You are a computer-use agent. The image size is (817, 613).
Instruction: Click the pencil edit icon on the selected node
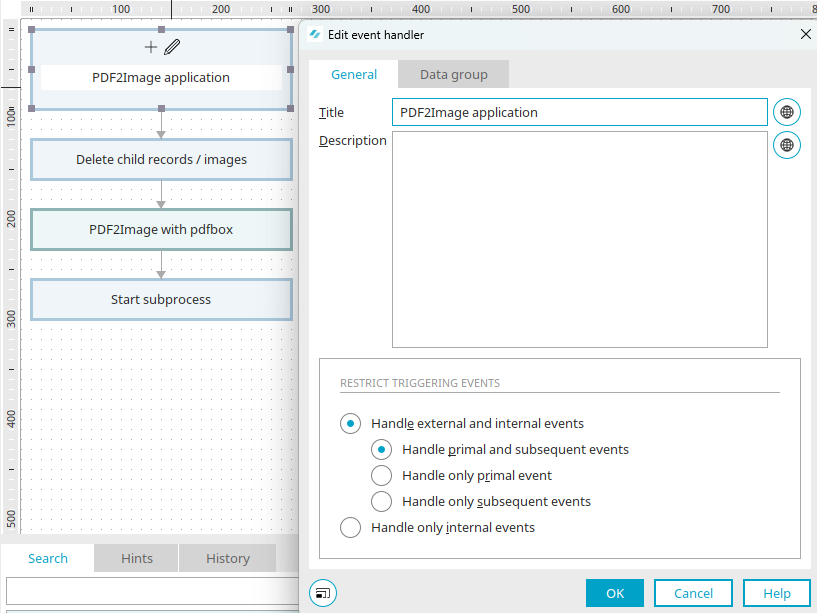click(x=172, y=47)
